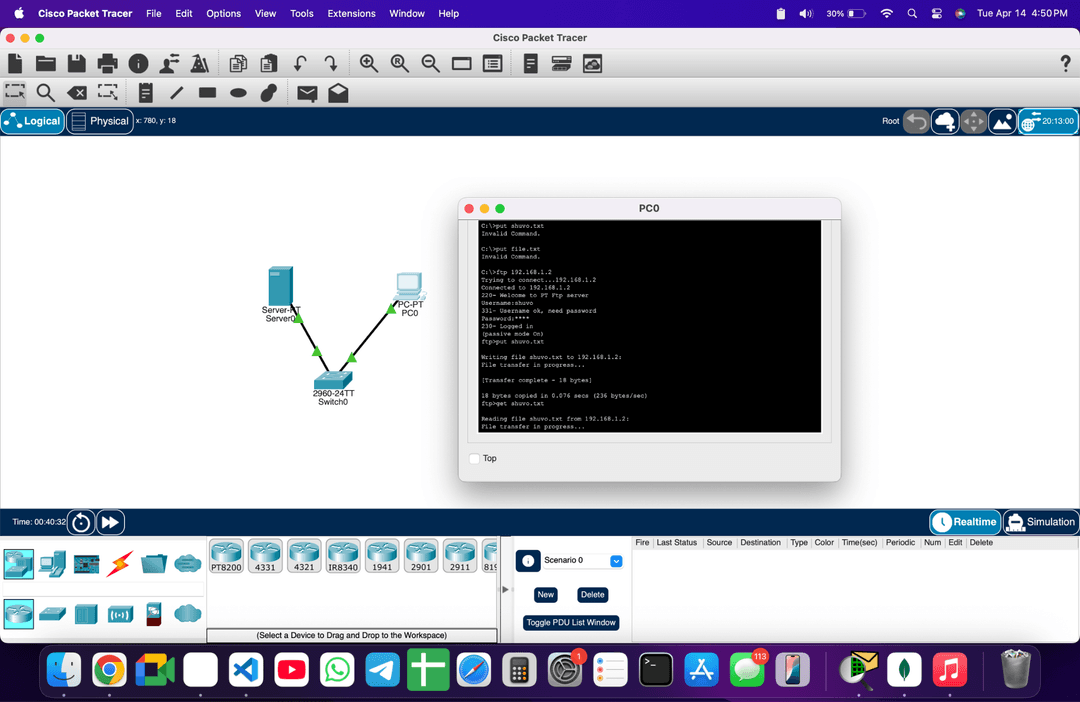Click the Add Simple PDU closed envelope icon

point(307,93)
